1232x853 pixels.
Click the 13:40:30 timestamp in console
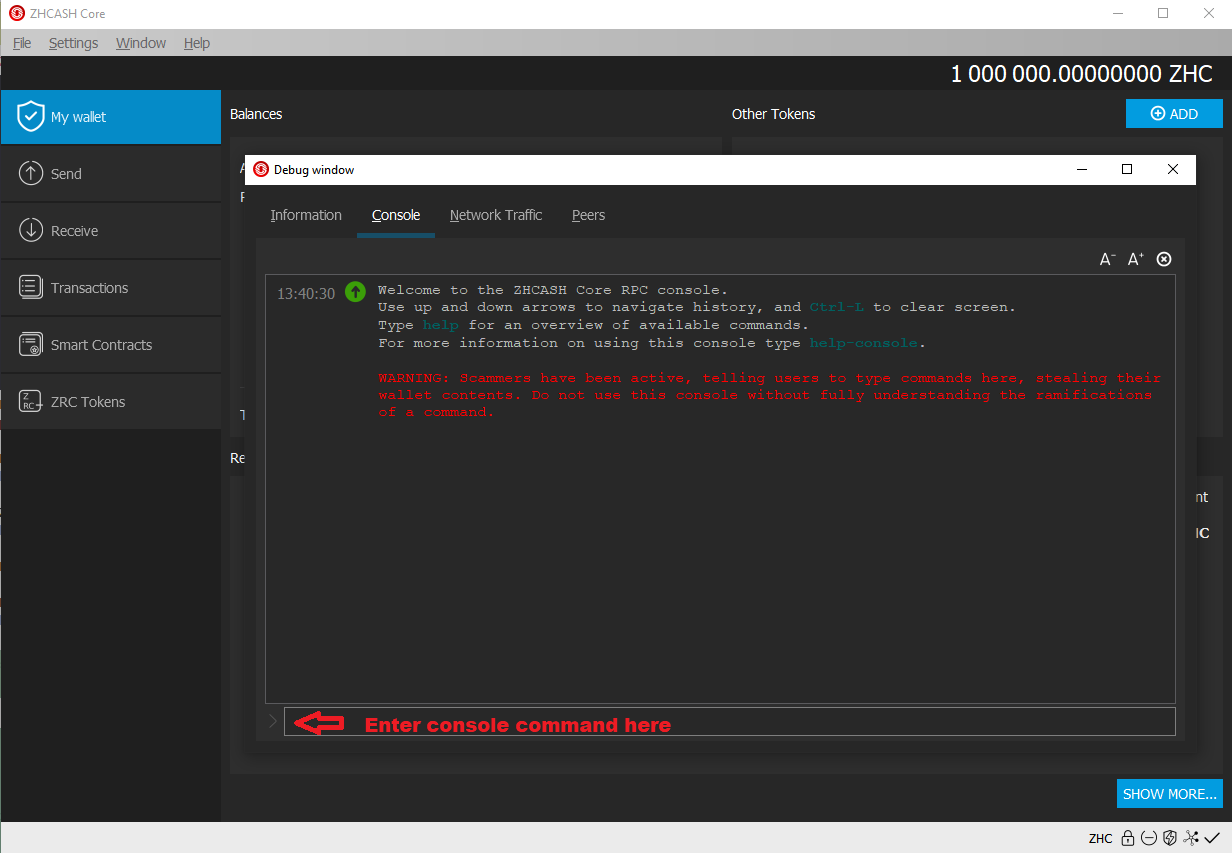click(306, 294)
